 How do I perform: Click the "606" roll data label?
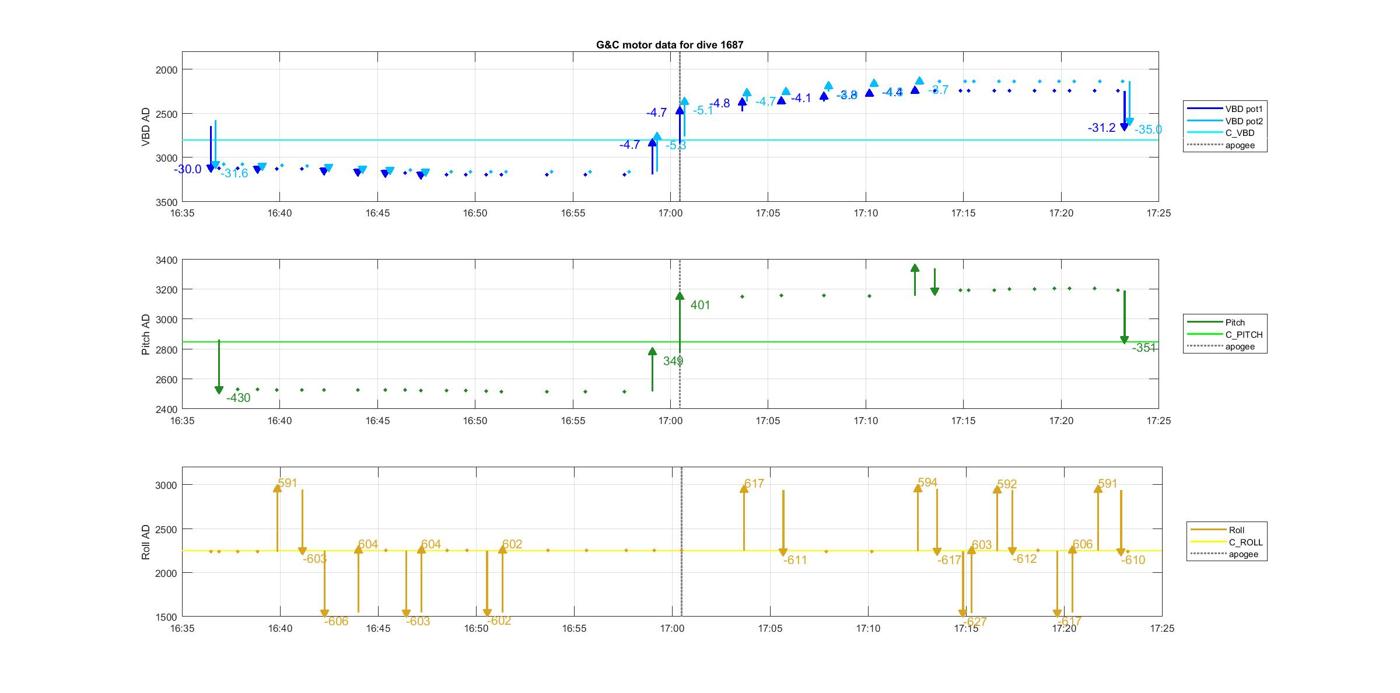click(1082, 545)
